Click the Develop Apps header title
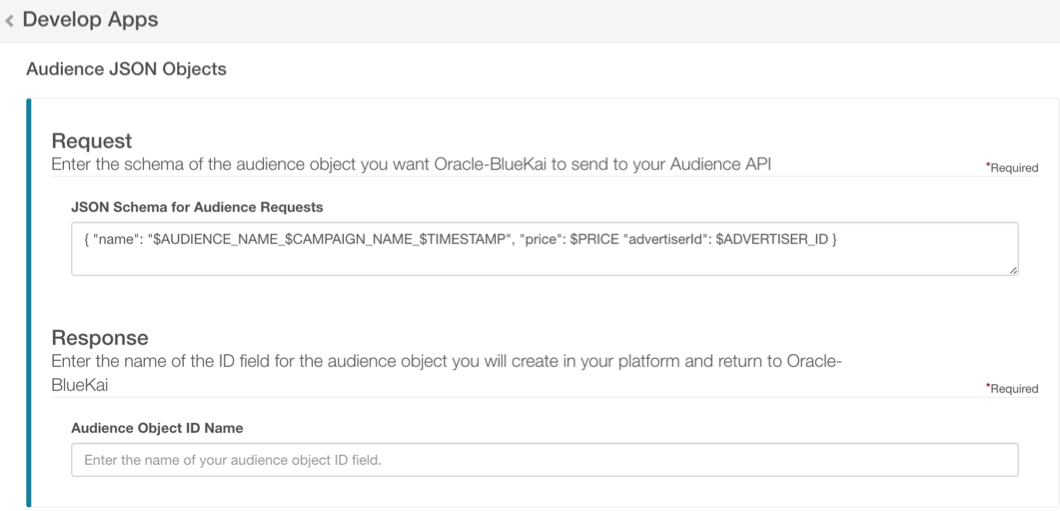The height and width of the screenshot is (511, 1060). click(90, 19)
